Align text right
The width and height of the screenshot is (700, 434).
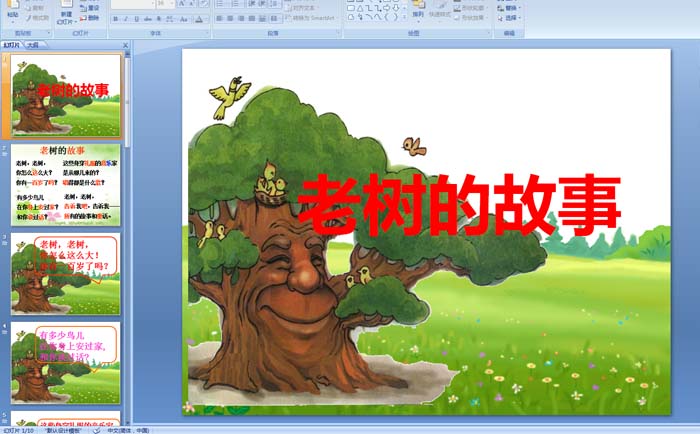(241, 19)
